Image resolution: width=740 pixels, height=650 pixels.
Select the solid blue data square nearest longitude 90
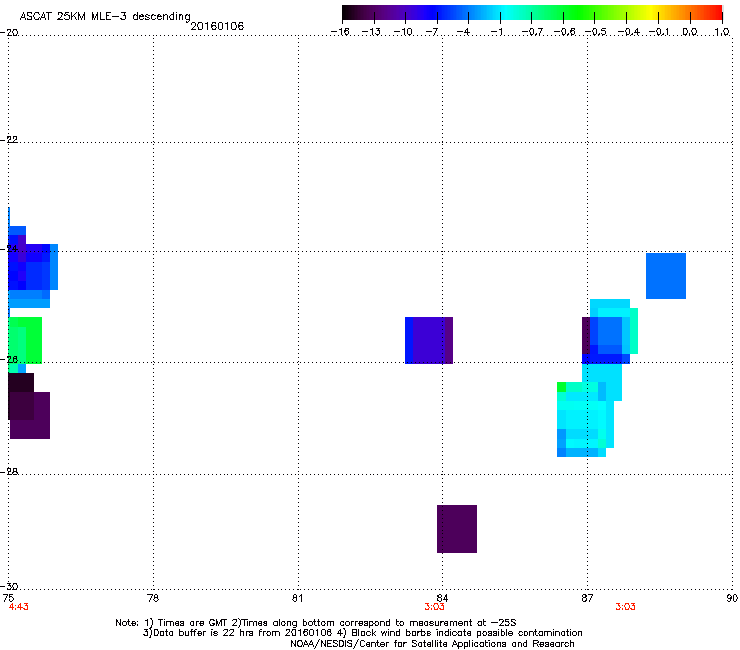[666, 276]
